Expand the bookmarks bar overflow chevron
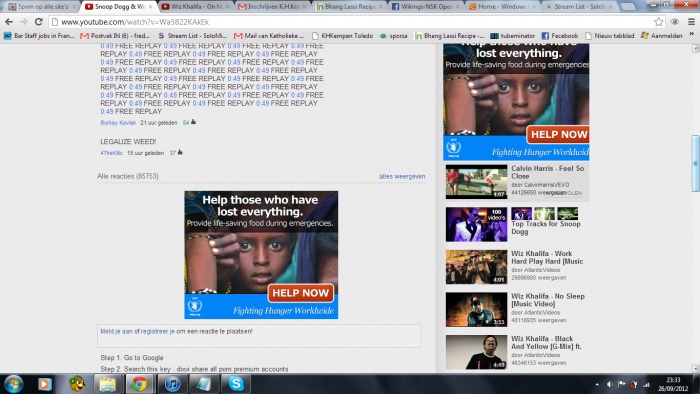The height and width of the screenshot is (394, 700). click(692, 35)
